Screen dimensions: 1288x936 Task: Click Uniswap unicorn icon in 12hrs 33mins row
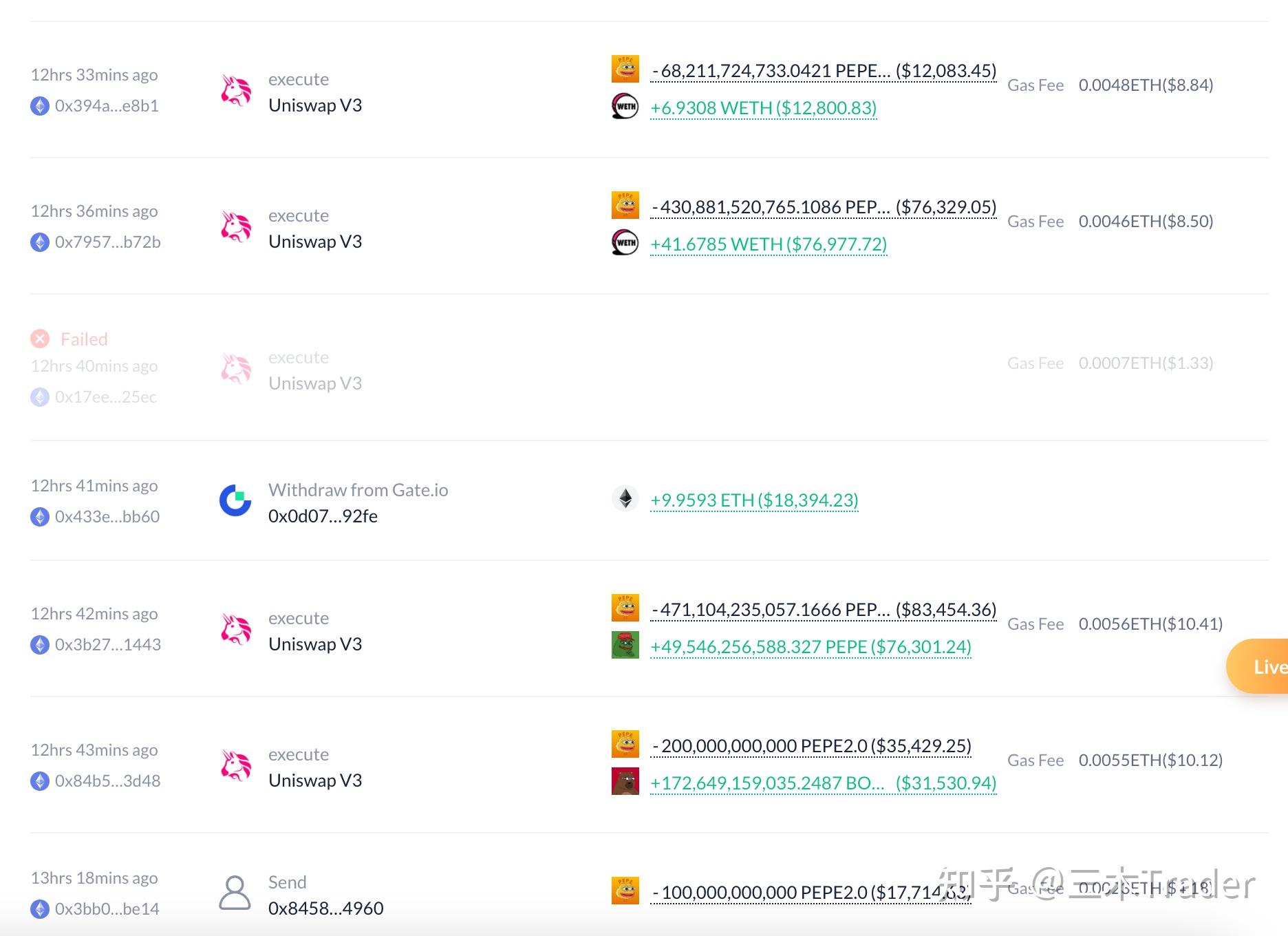[236, 91]
